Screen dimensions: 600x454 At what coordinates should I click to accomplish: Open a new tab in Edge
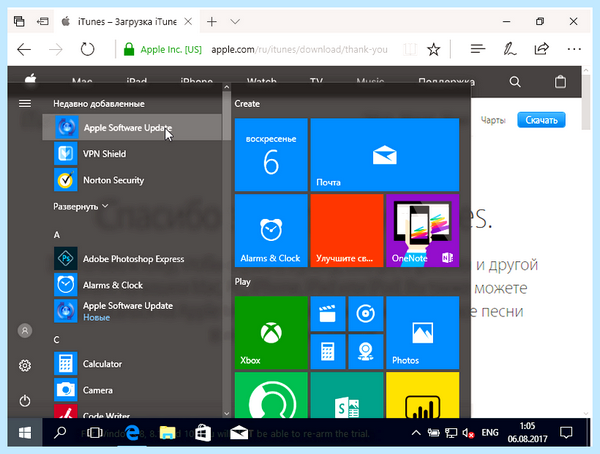pos(212,22)
